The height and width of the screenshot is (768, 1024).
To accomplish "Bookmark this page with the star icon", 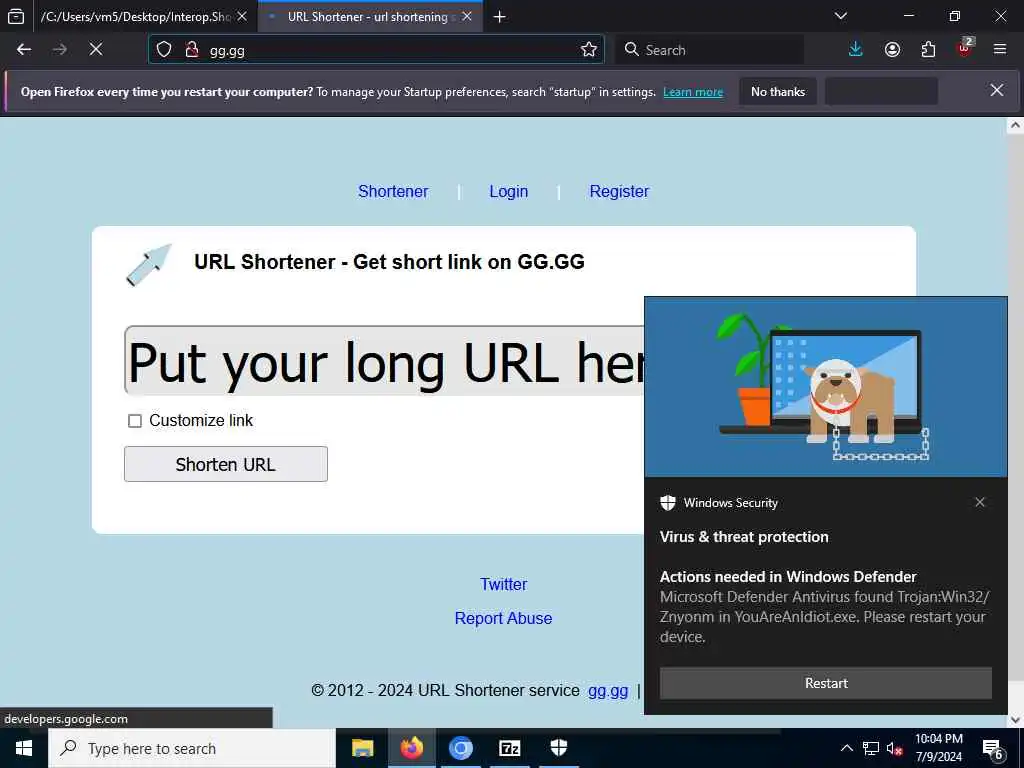I will tap(588, 50).
